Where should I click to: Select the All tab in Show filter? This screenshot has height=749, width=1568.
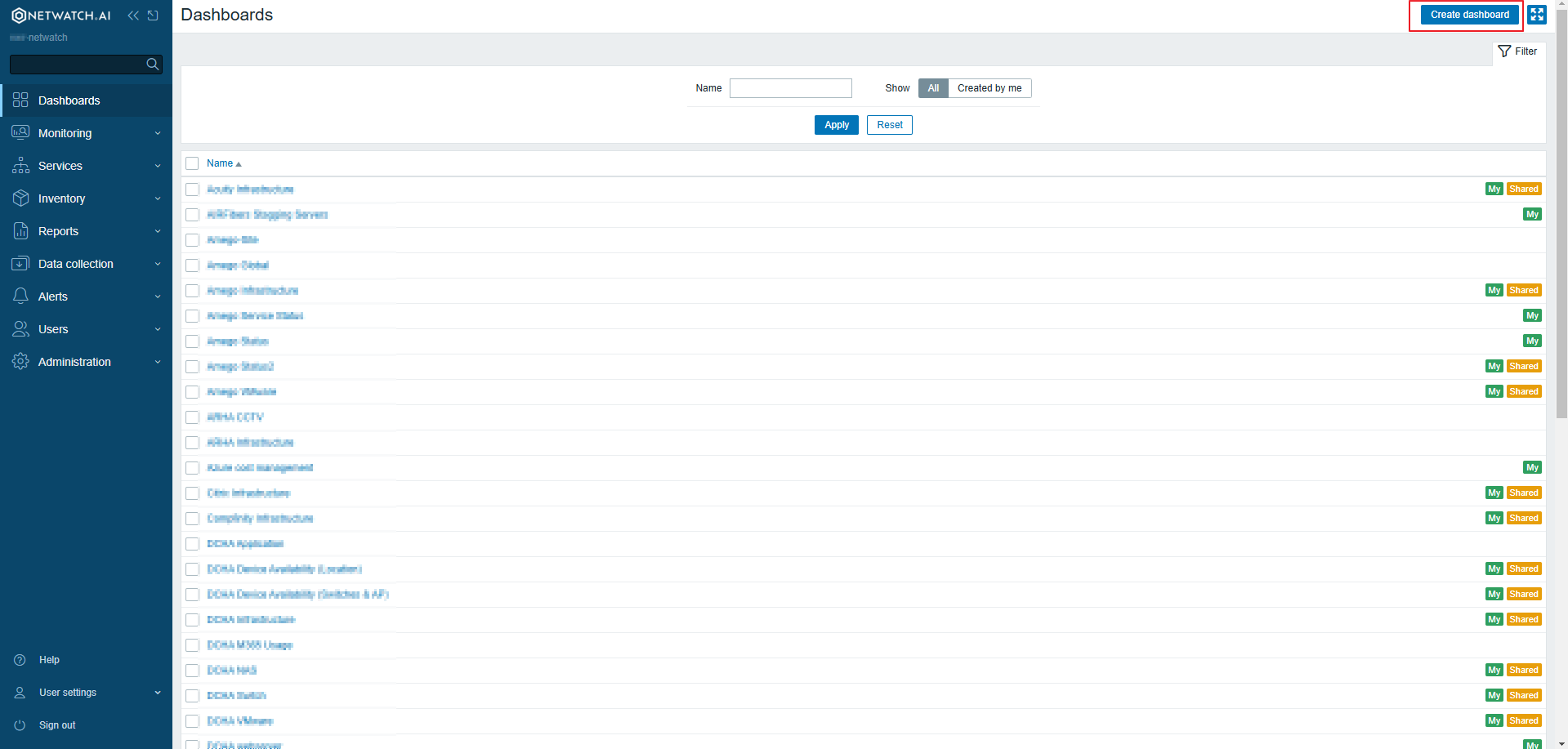pyautogui.click(x=932, y=87)
